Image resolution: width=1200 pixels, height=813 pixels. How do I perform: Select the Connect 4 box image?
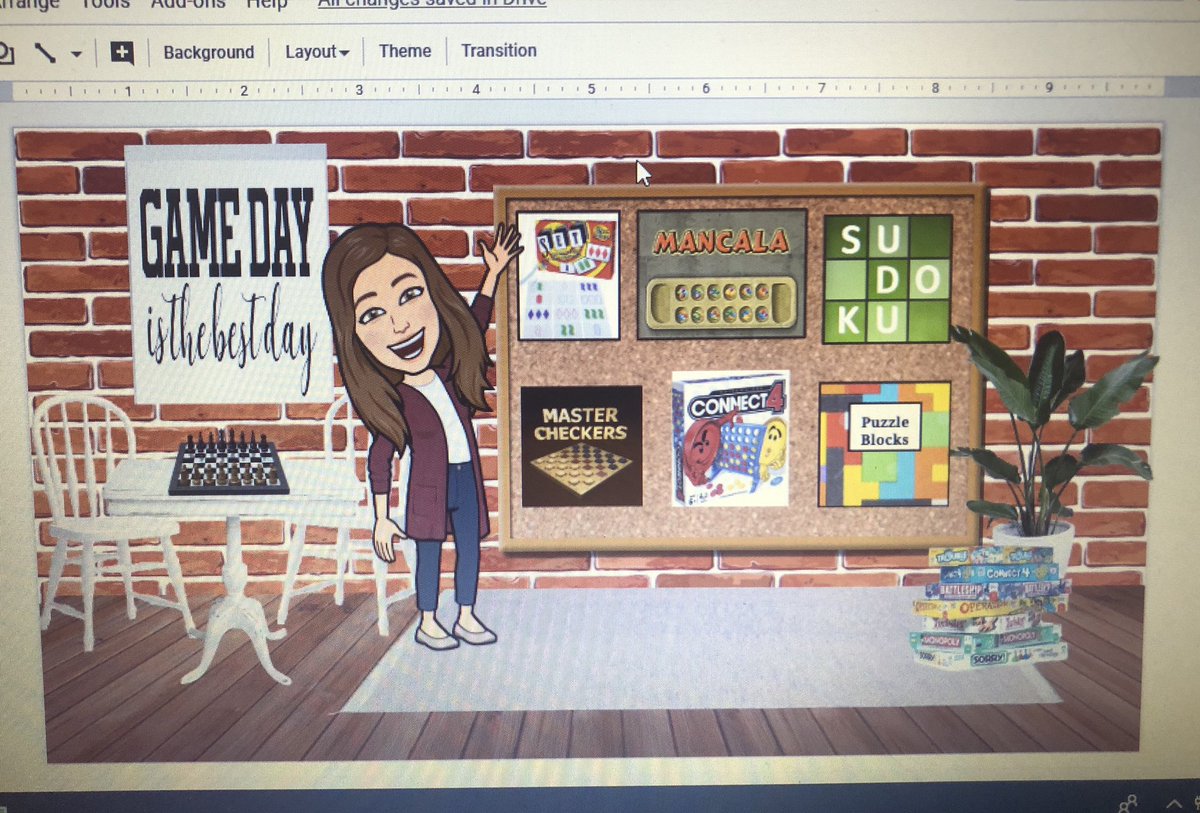click(730, 437)
